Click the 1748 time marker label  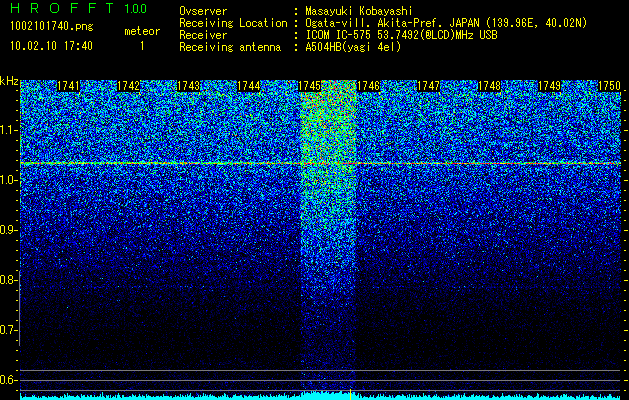(x=489, y=86)
